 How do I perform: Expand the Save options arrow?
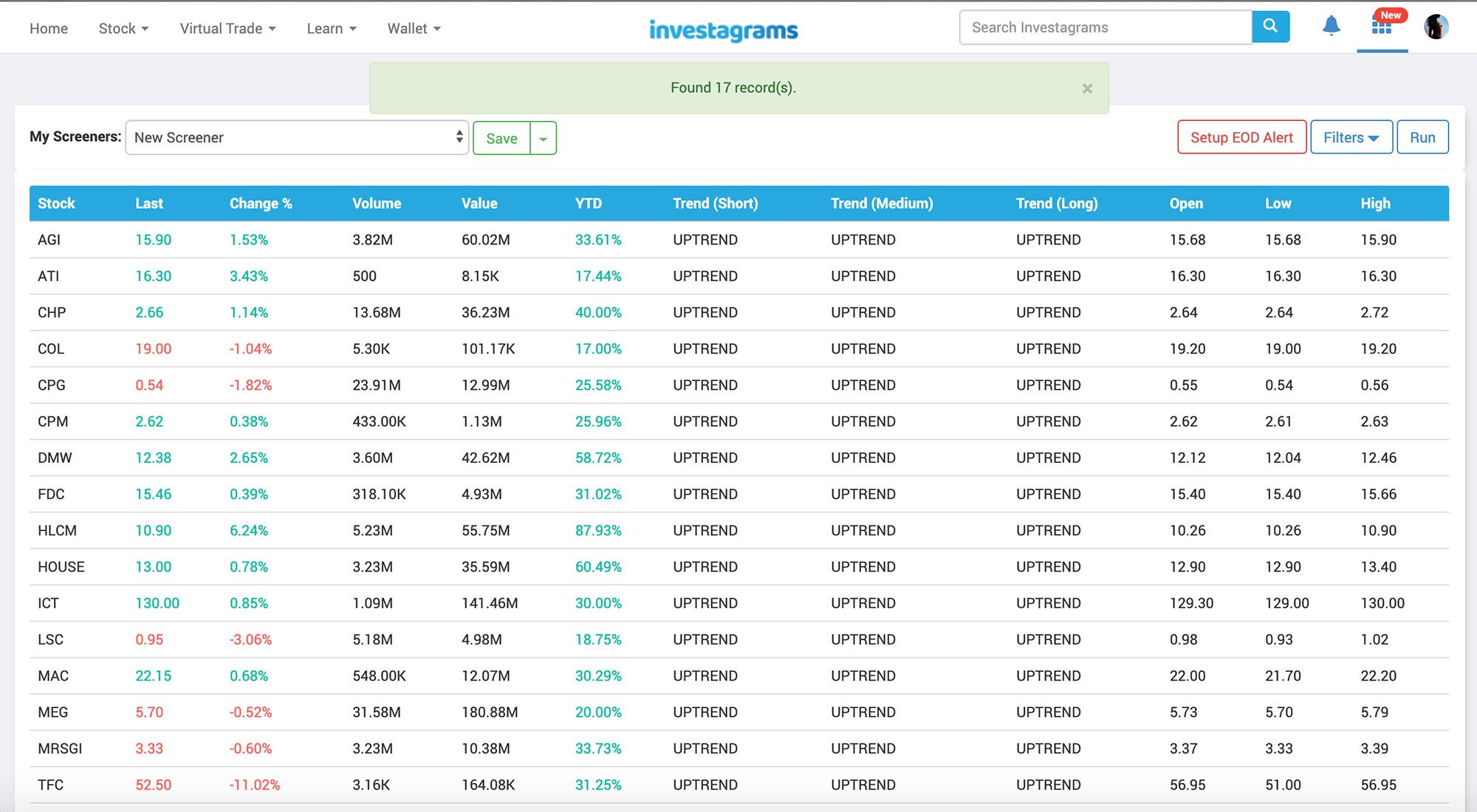pyautogui.click(x=543, y=138)
